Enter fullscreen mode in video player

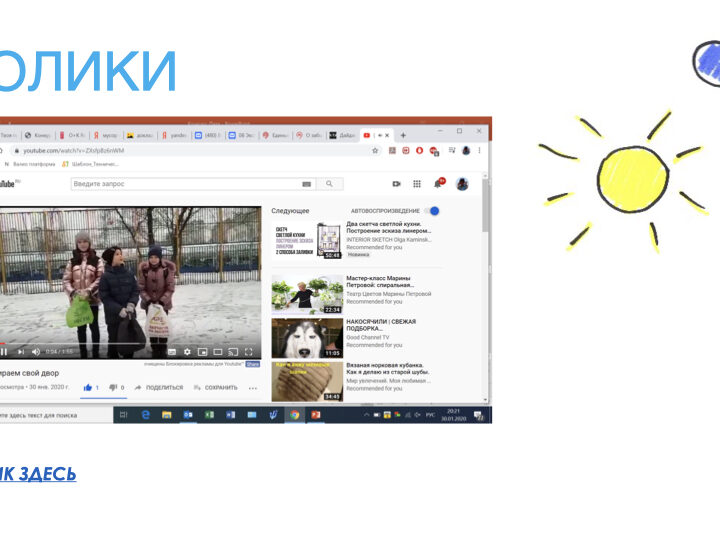coord(250,352)
